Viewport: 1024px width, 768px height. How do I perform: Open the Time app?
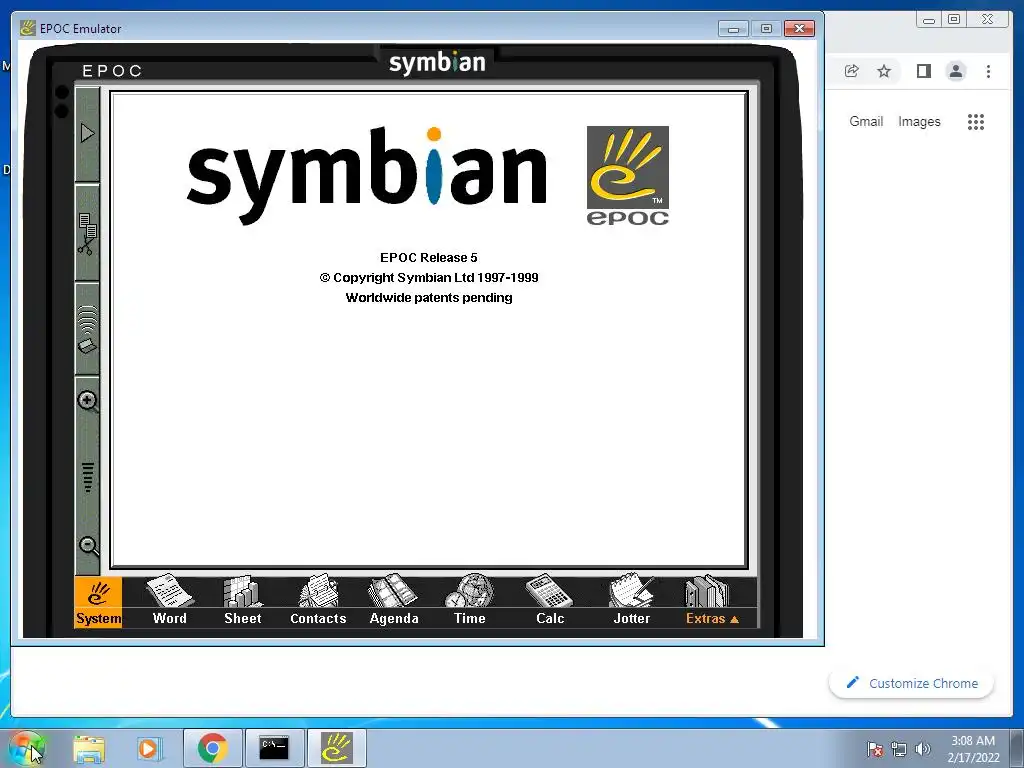point(470,602)
